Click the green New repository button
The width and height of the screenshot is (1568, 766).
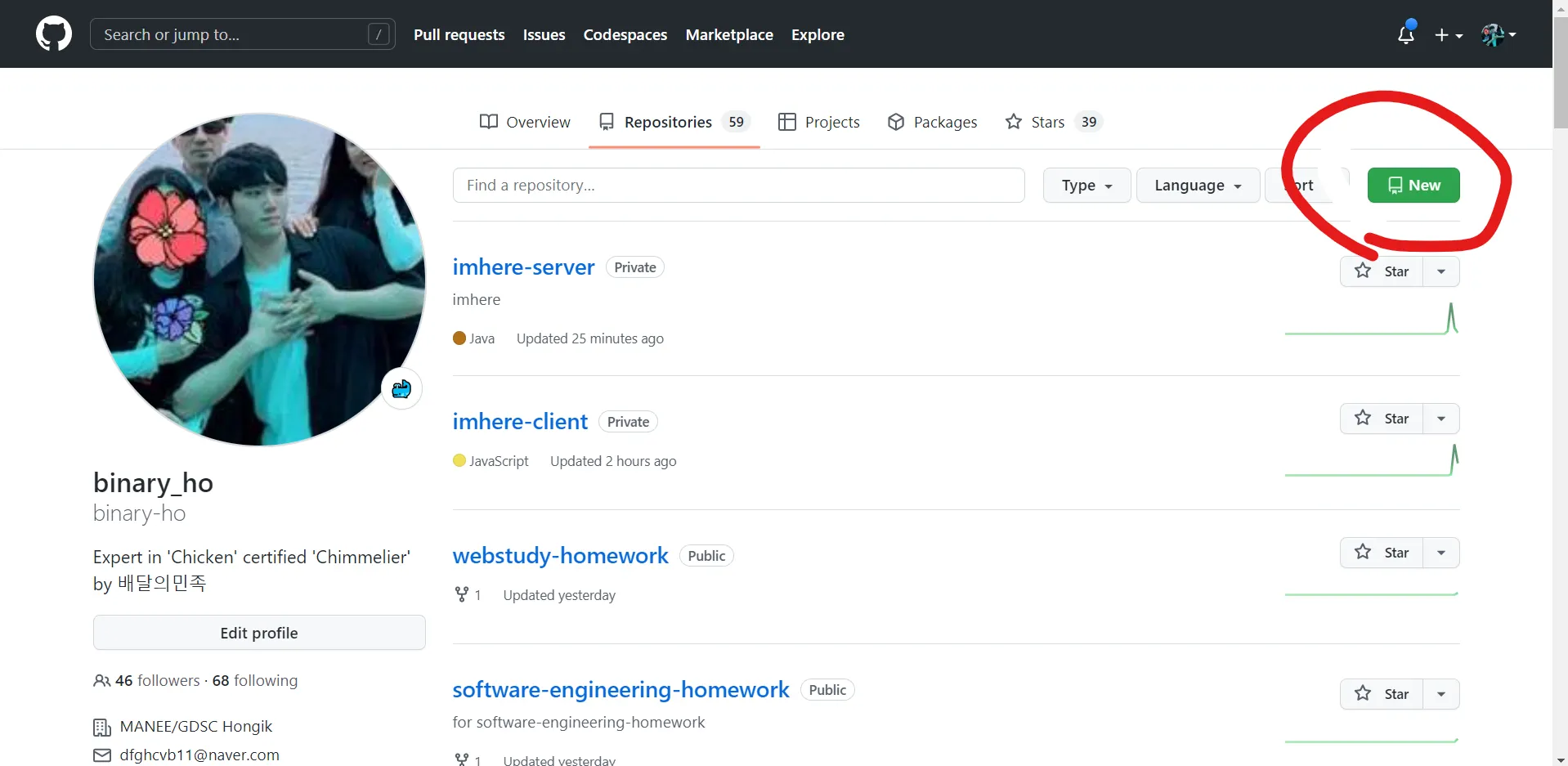1413,186
